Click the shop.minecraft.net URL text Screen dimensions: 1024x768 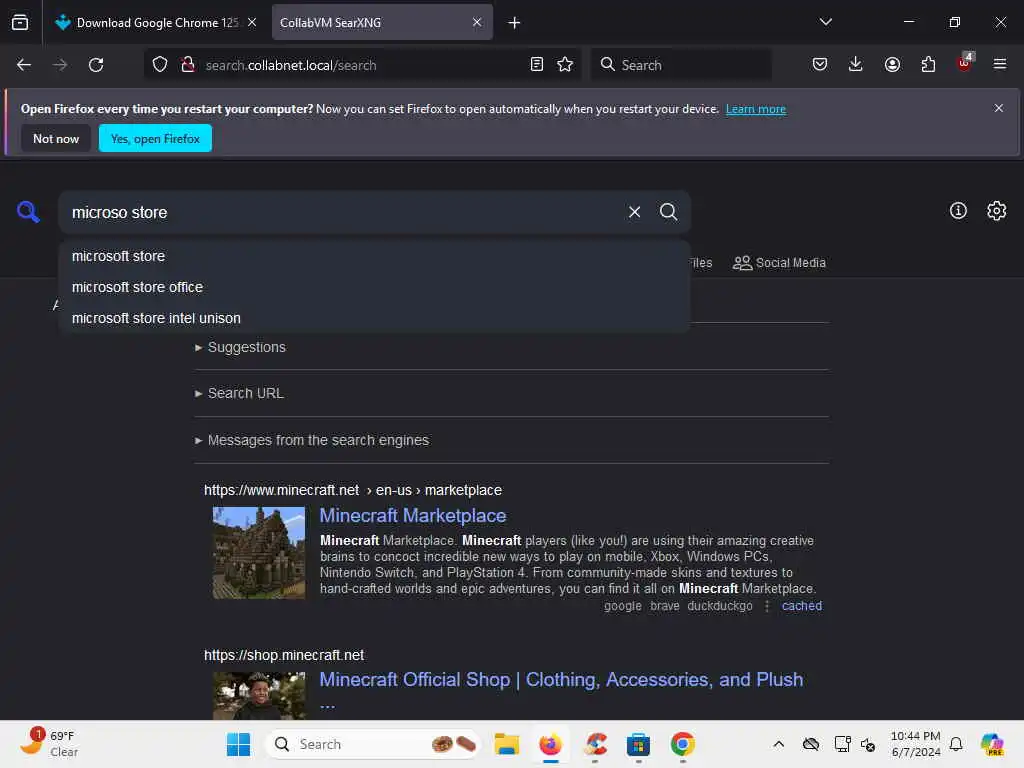283,655
